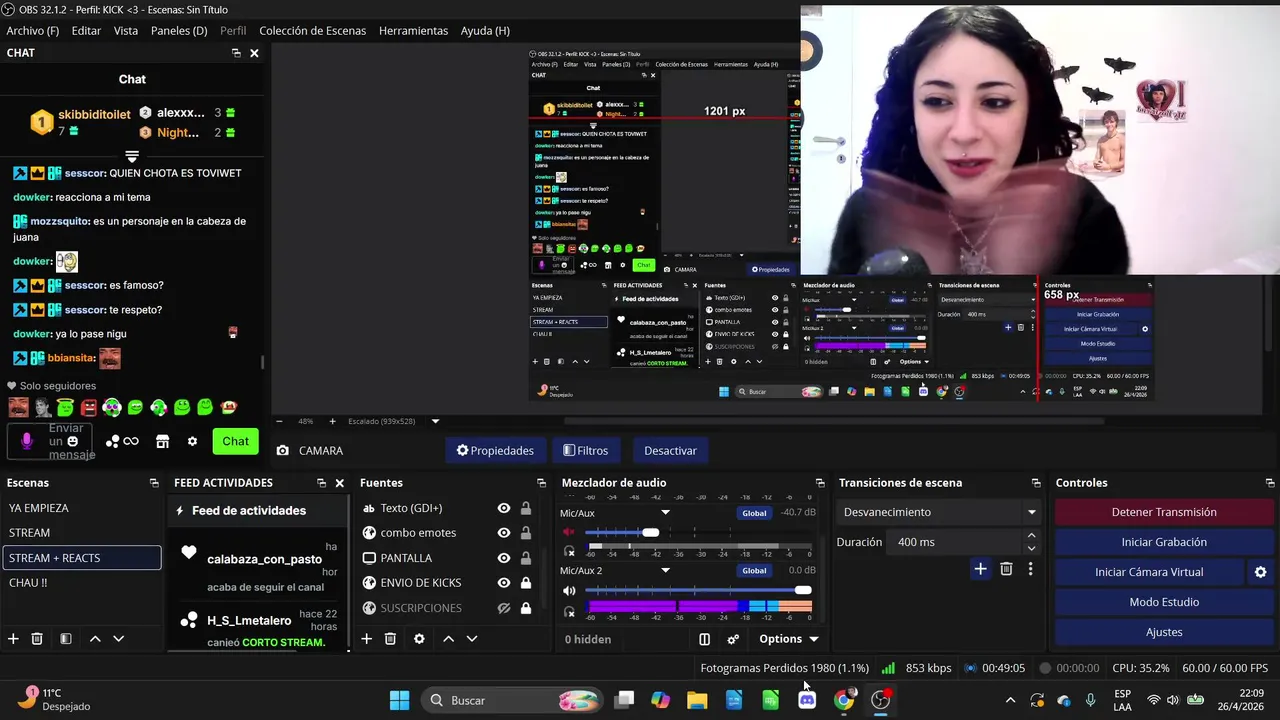Click the purple microphone icon in chat

point(27,441)
